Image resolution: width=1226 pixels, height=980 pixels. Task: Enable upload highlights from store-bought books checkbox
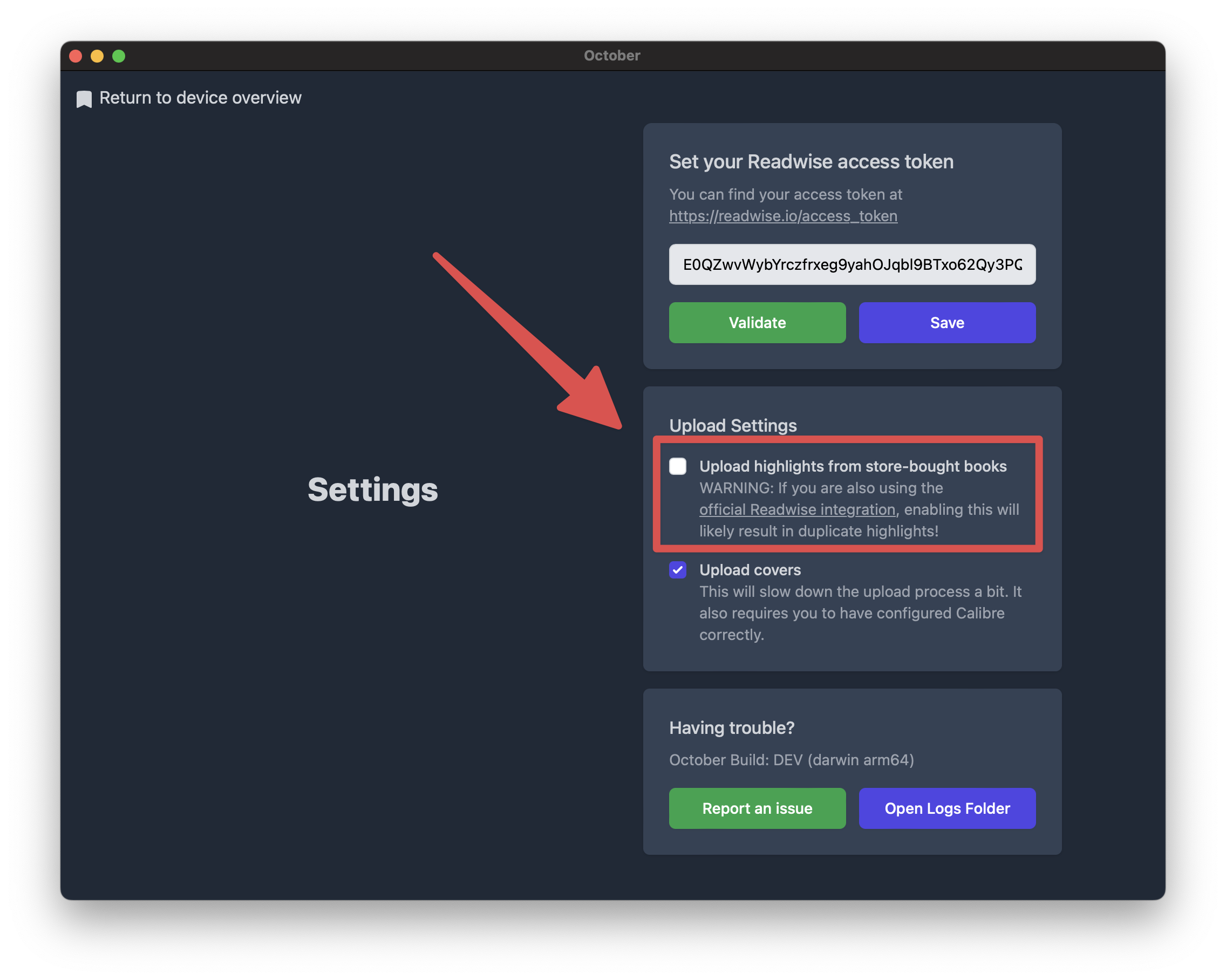pyautogui.click(x=678, y=466)
